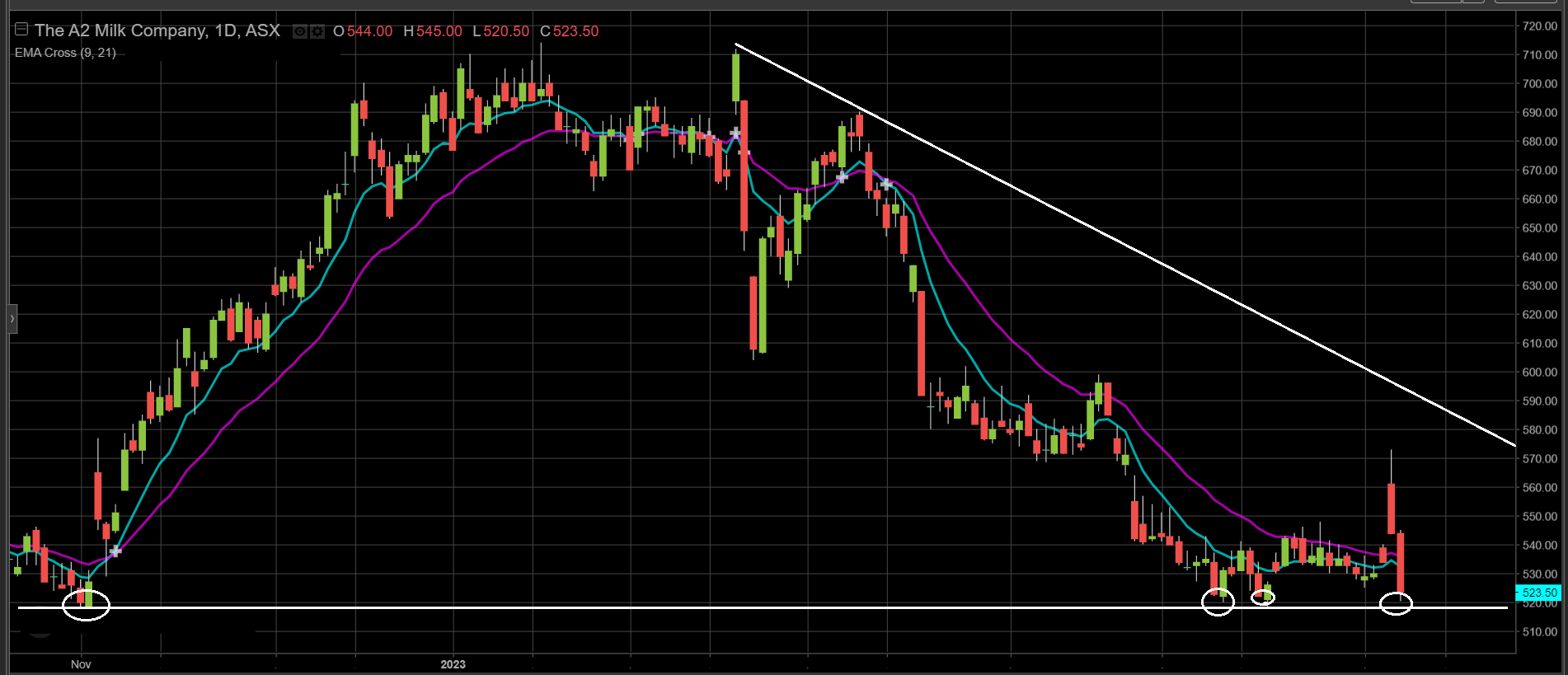Click the "720.00" price axis label

coord(1539,26)
